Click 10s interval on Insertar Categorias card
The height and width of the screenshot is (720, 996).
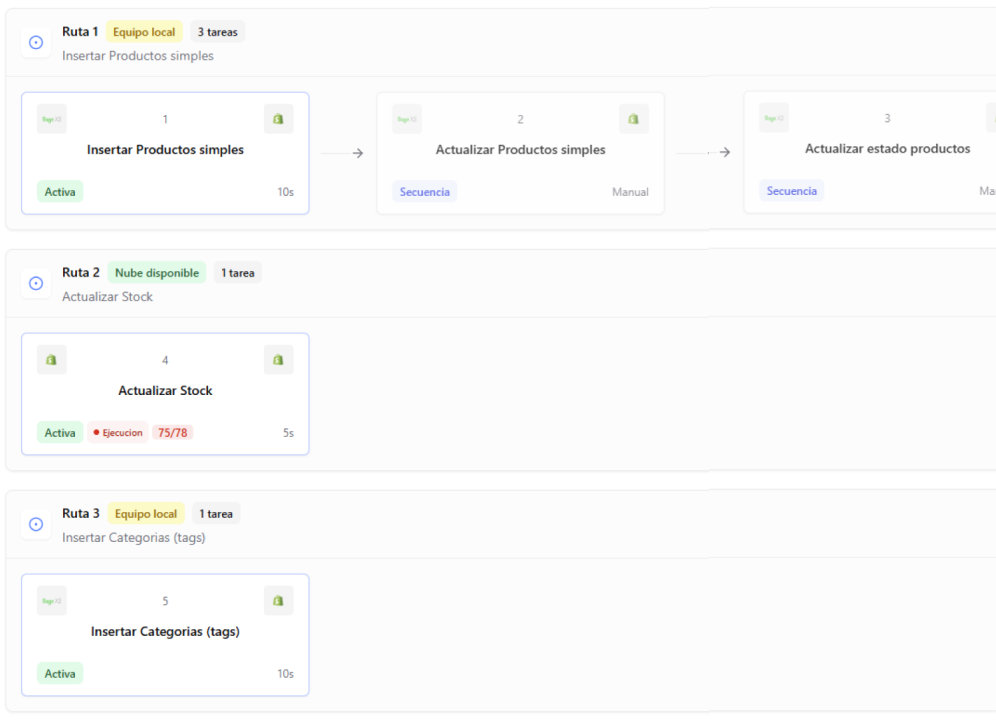click(x=285, y=674)
